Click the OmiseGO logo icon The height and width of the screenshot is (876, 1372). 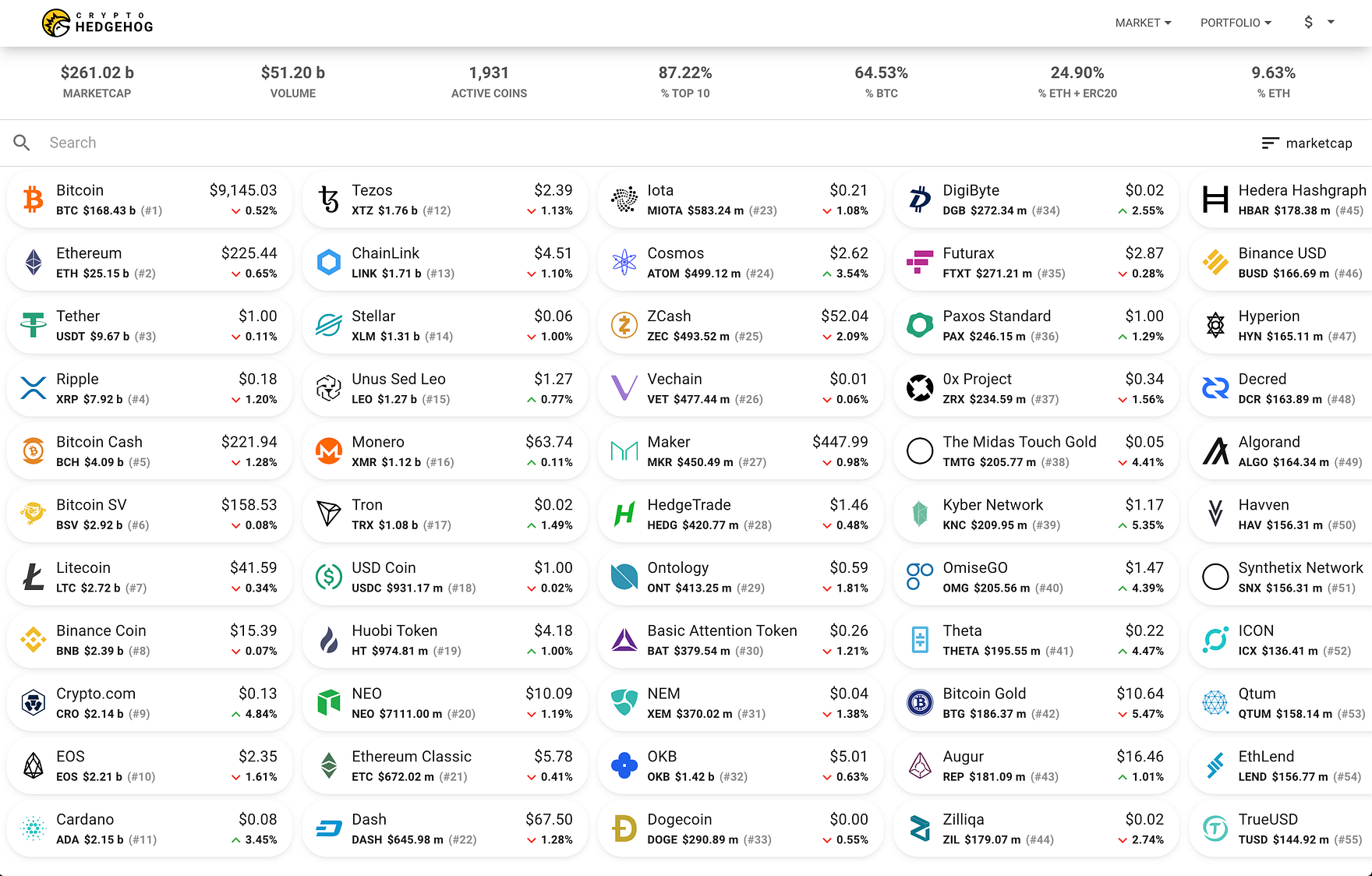coord(920,578)
